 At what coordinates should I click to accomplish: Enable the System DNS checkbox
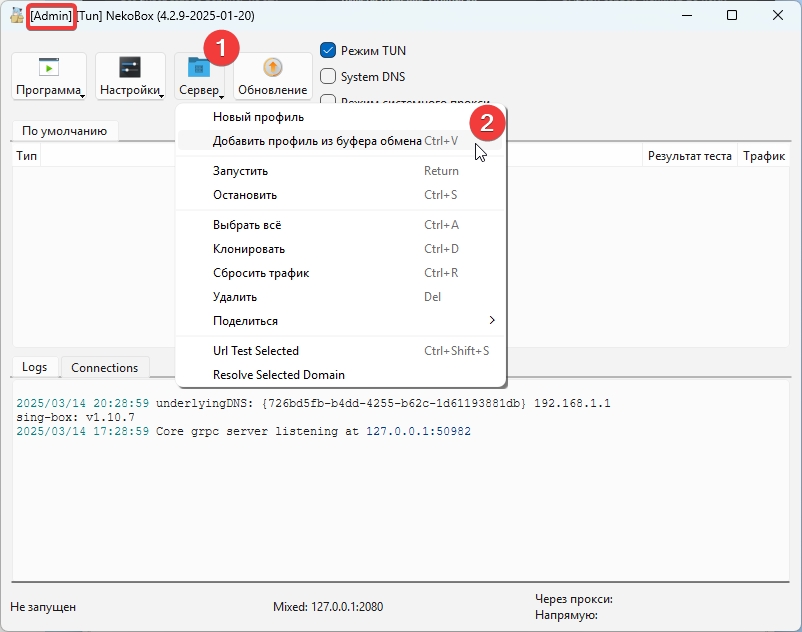[328, 76]
